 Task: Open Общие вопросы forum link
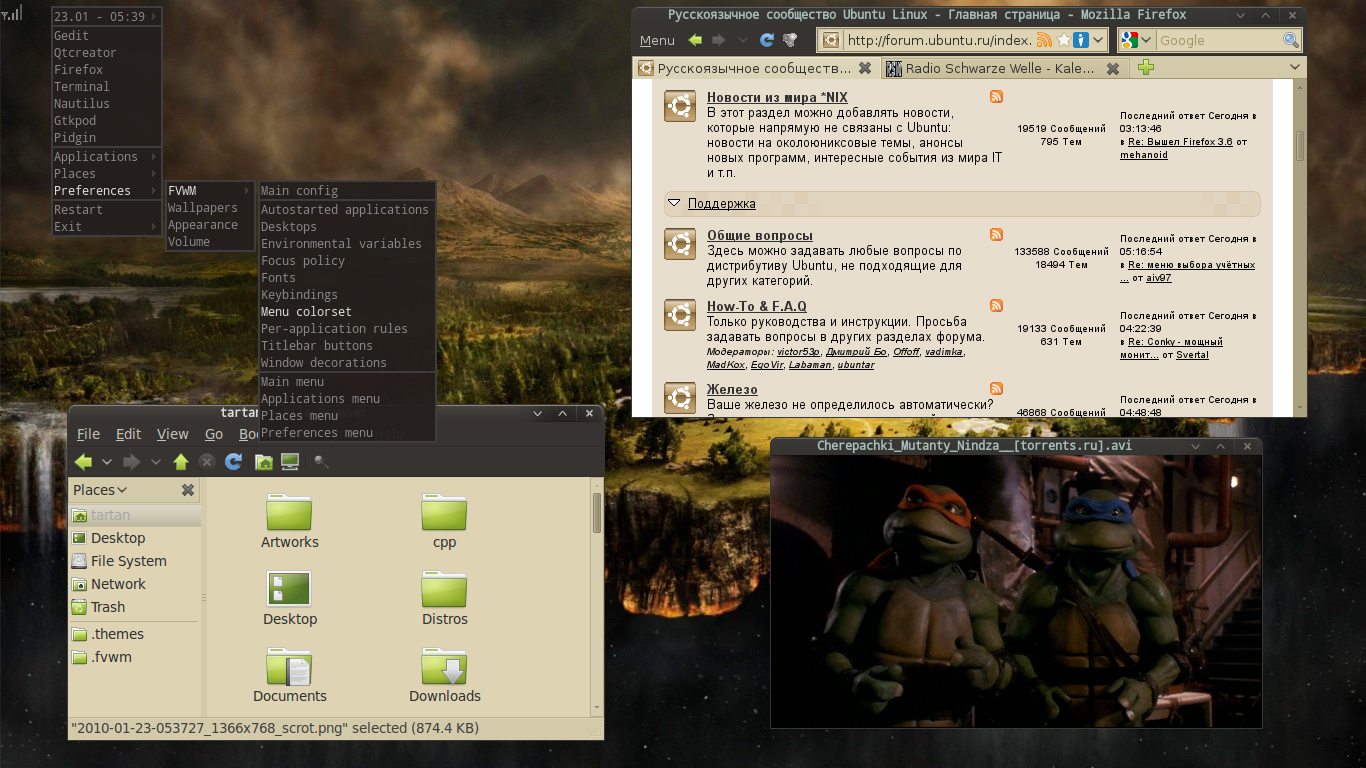point(760,235)
